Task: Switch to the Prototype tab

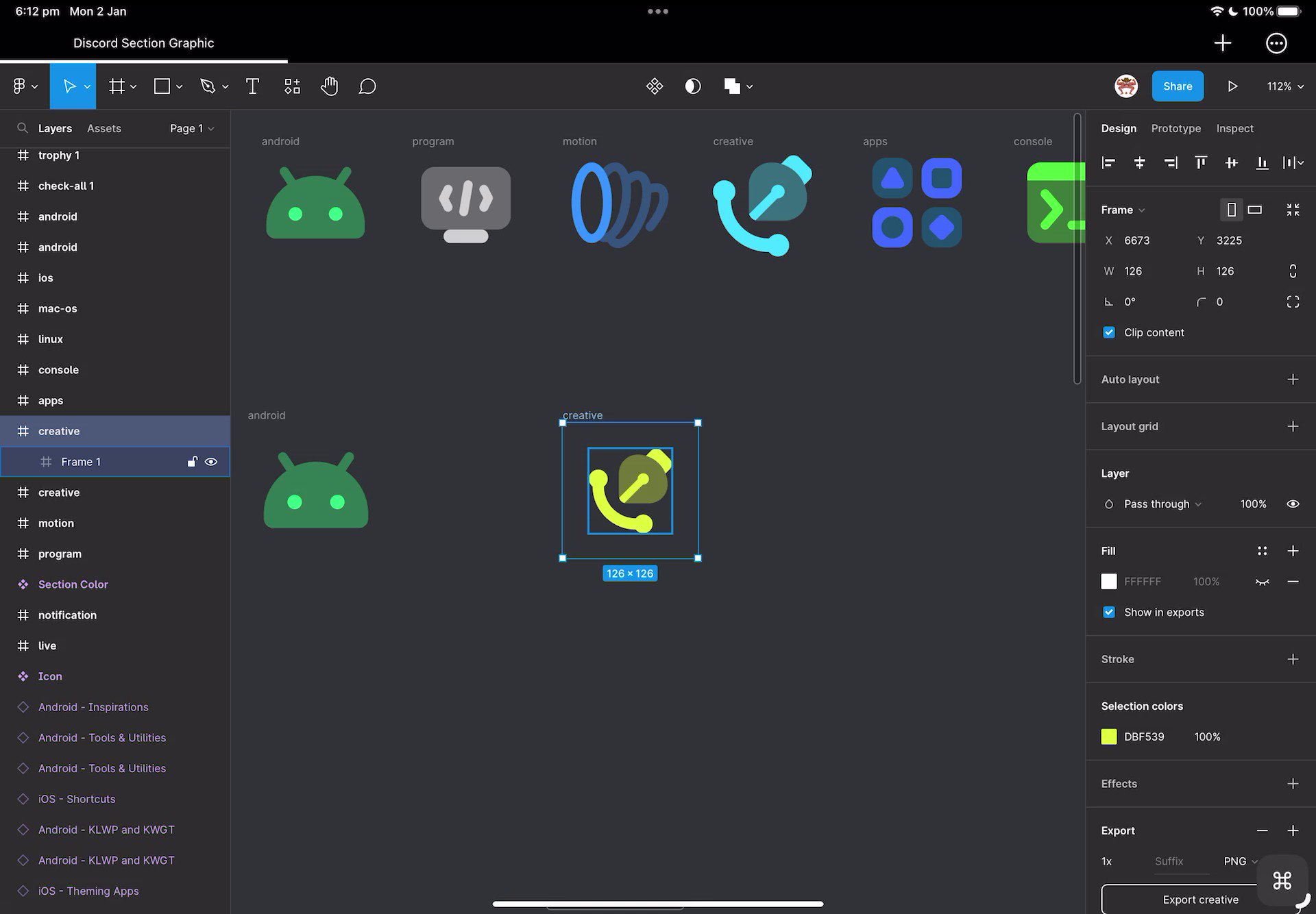Action: tap(1175, 128)
